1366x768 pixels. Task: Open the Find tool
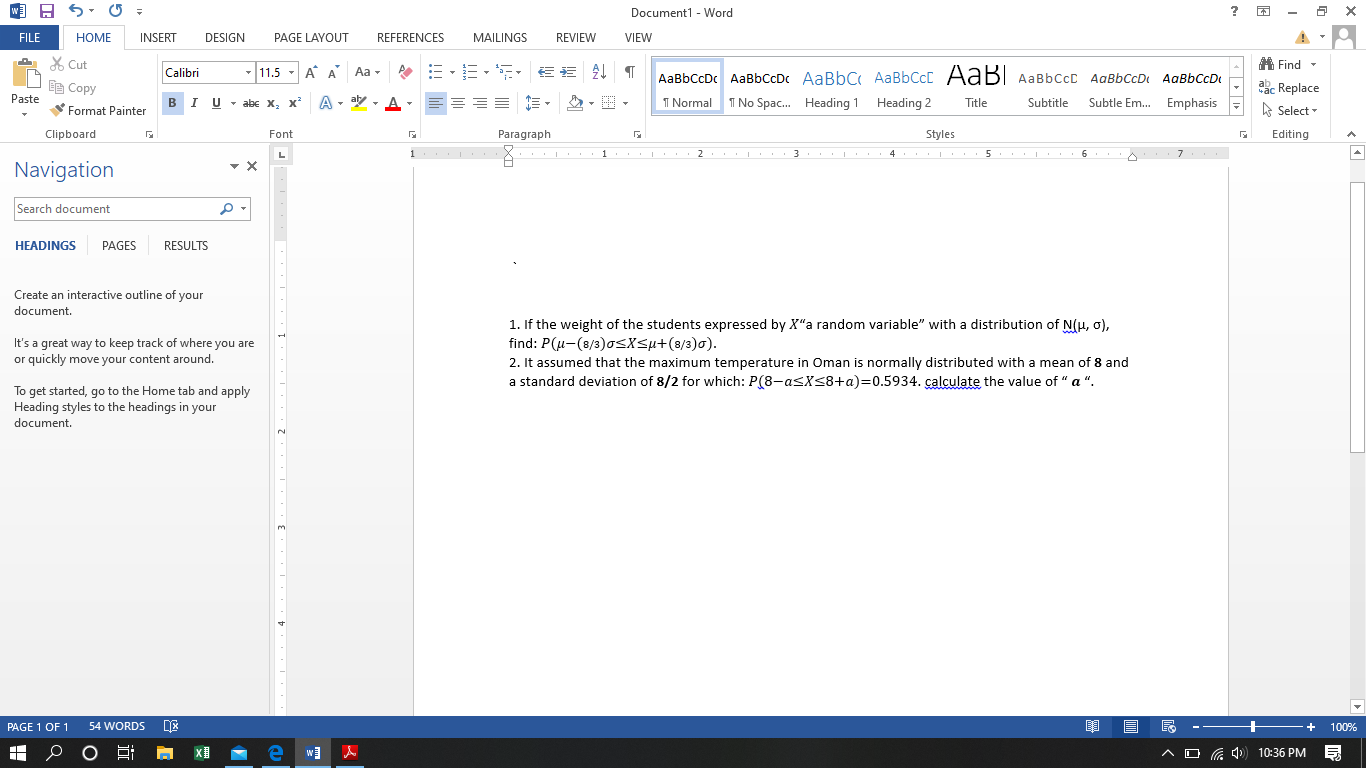pyautogui.click(x=1282, y=65)
